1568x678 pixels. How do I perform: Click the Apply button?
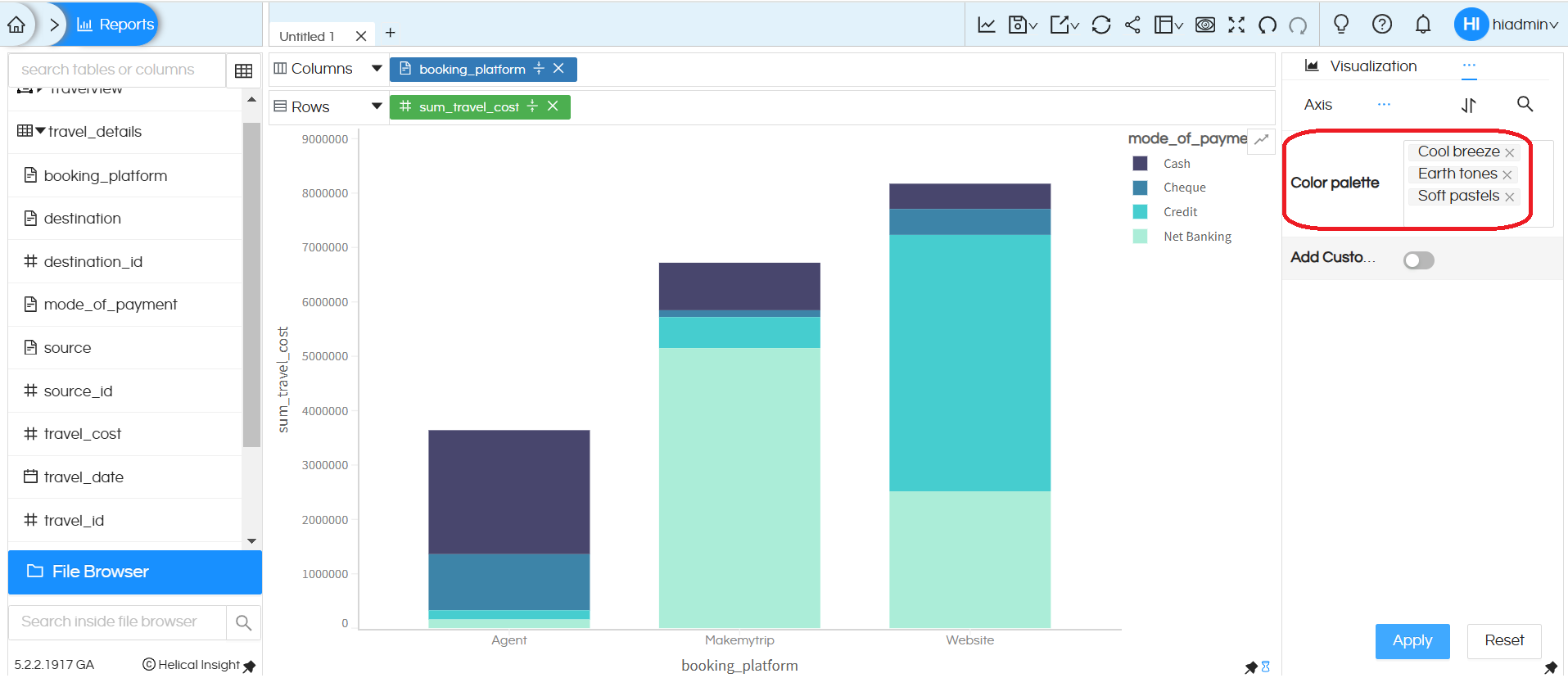click(x=1412, y=641)
